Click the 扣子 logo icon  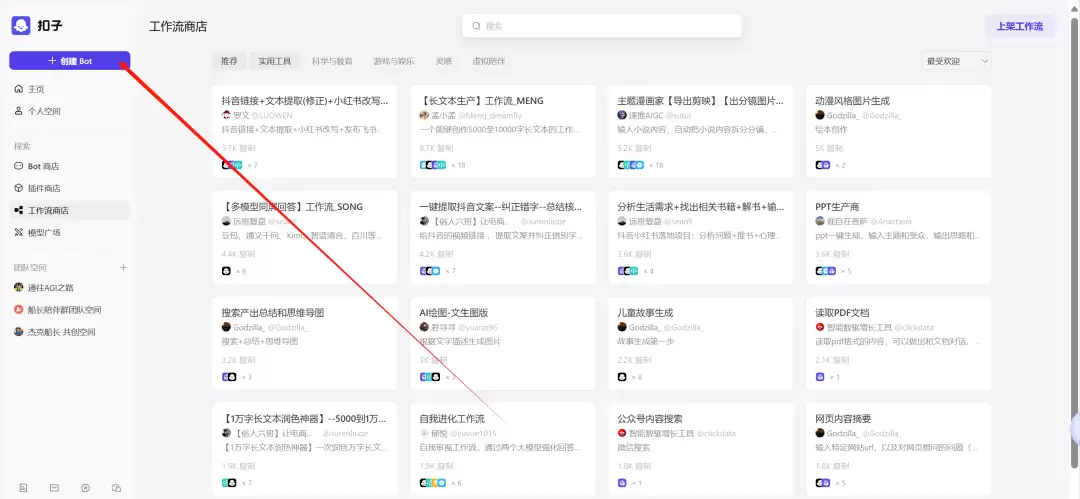coord(21,26)
